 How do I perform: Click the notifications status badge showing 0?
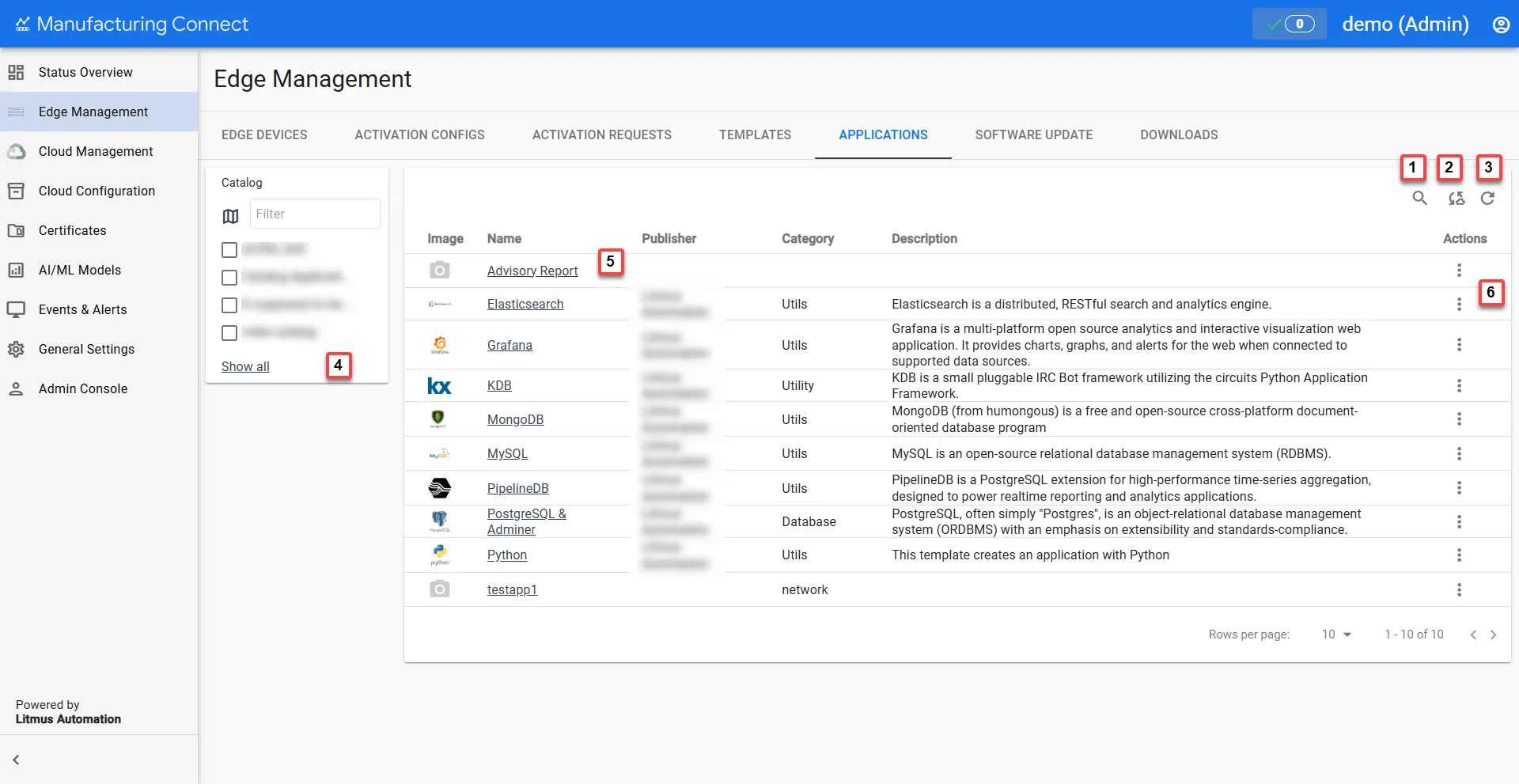[1289, 25]
